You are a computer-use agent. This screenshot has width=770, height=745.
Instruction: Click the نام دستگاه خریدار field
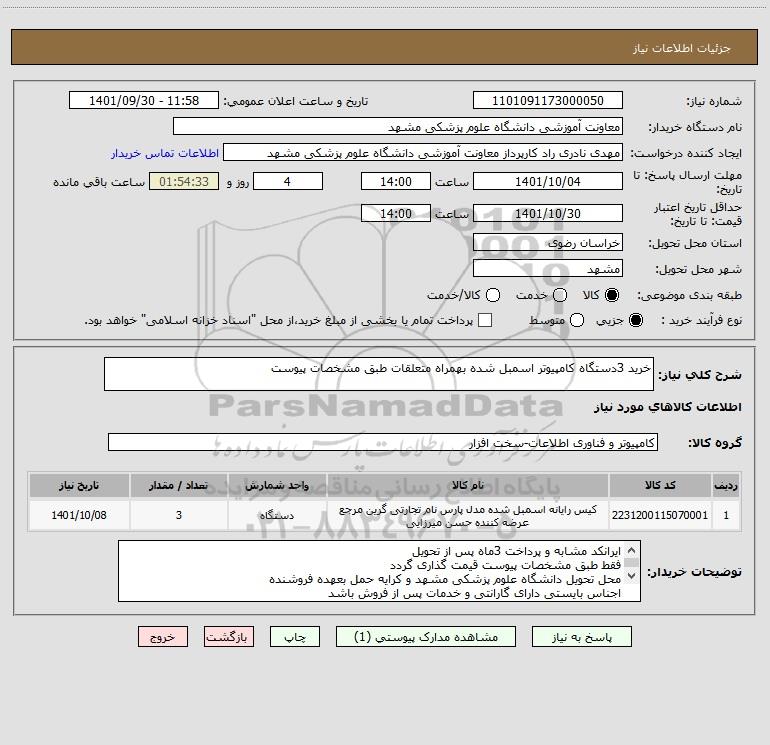point(398,127)
